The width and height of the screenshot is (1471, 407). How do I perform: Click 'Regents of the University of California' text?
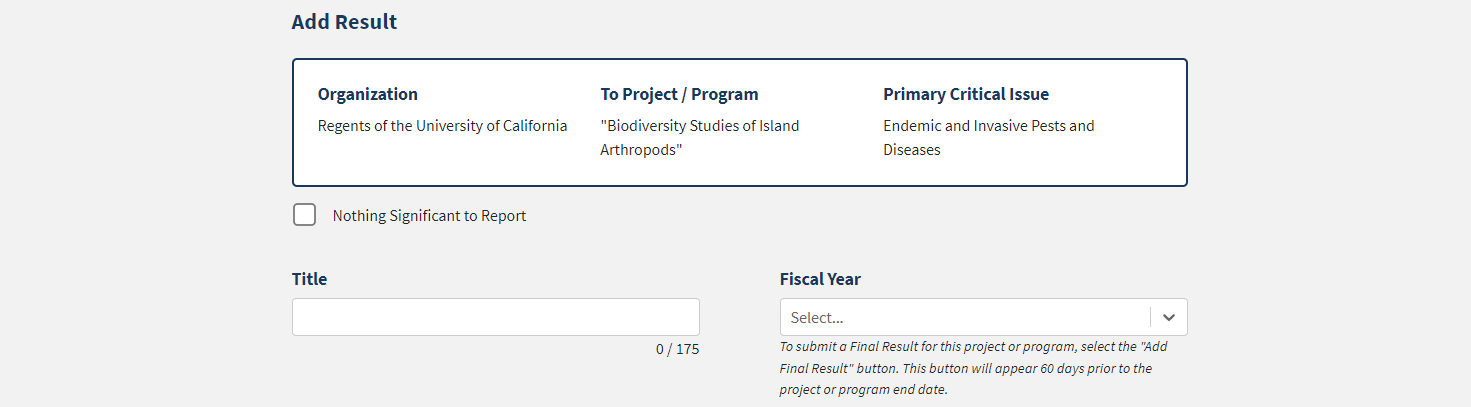[442, 126]
